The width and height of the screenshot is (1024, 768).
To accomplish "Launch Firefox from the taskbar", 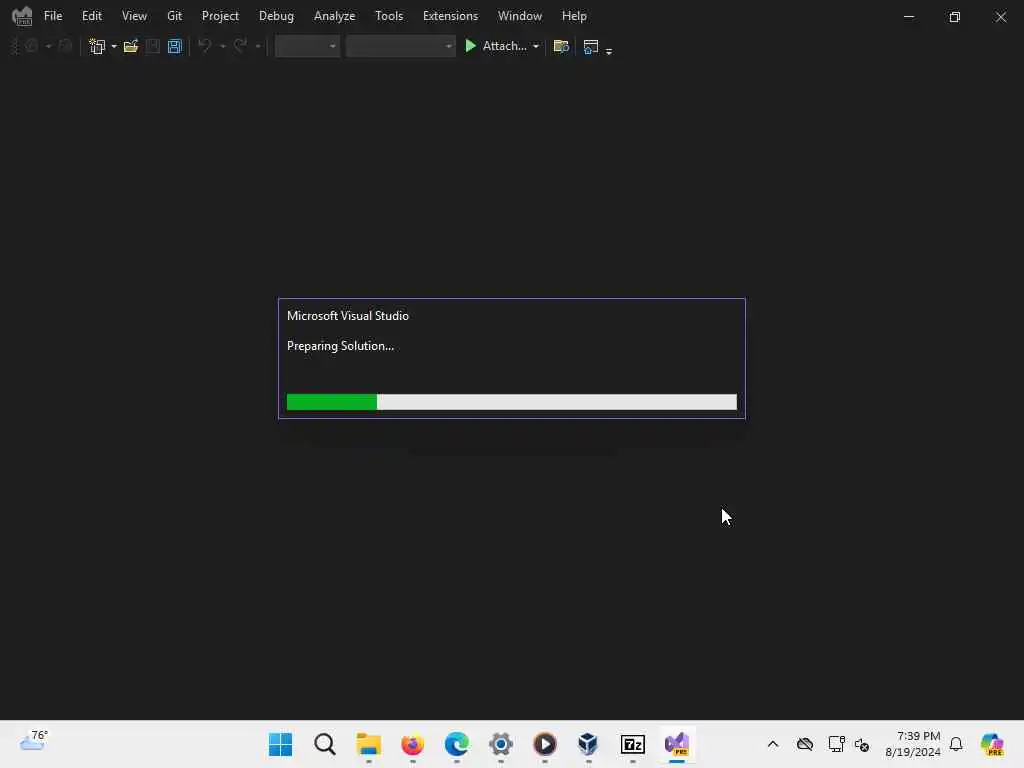I will (412, 744).
